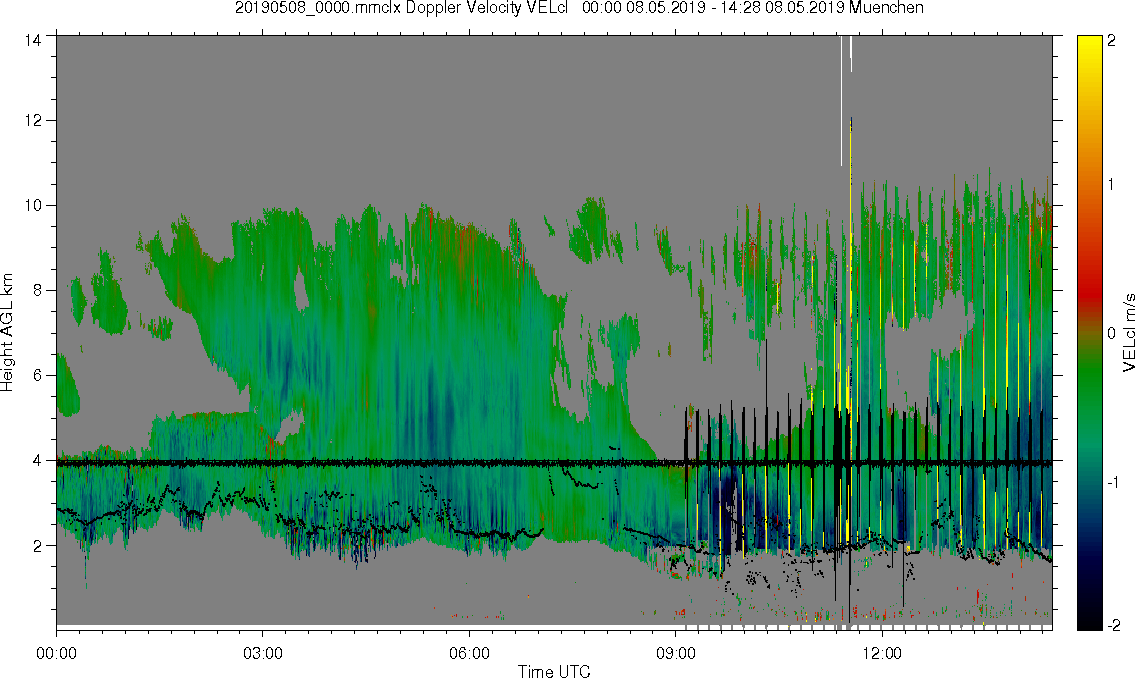The image size is (1135, 678).
Task: Click the 00:00 time tick label
Action: [56, 653]
